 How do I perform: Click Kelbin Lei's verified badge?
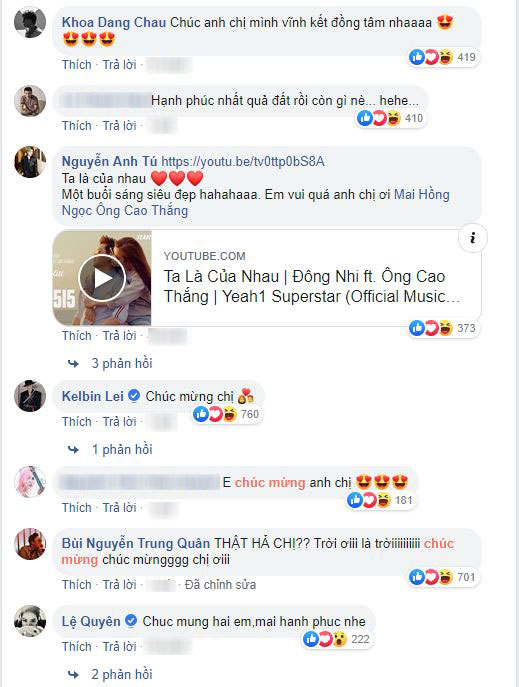134,396
